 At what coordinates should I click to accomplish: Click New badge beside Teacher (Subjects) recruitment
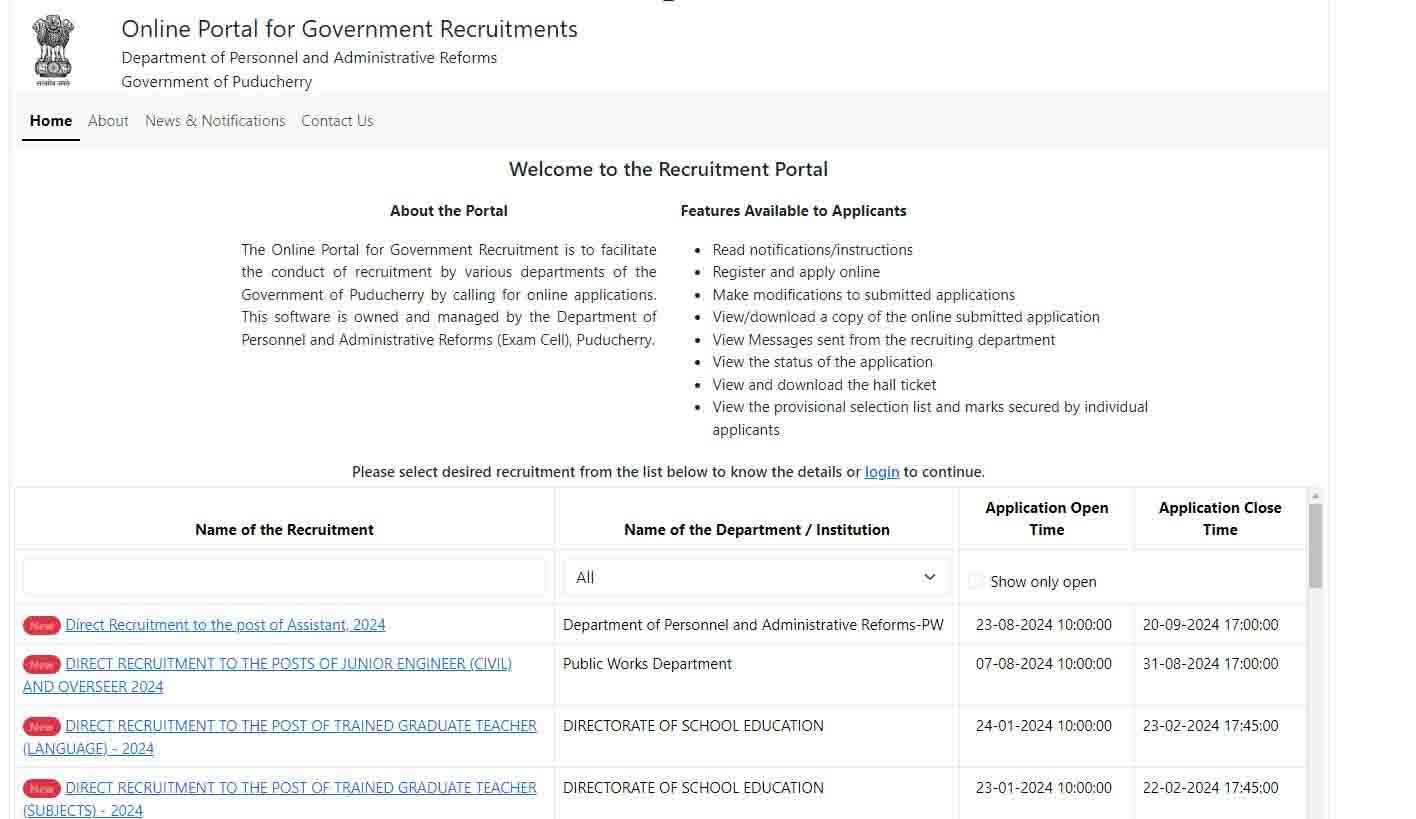pos(42,789)
